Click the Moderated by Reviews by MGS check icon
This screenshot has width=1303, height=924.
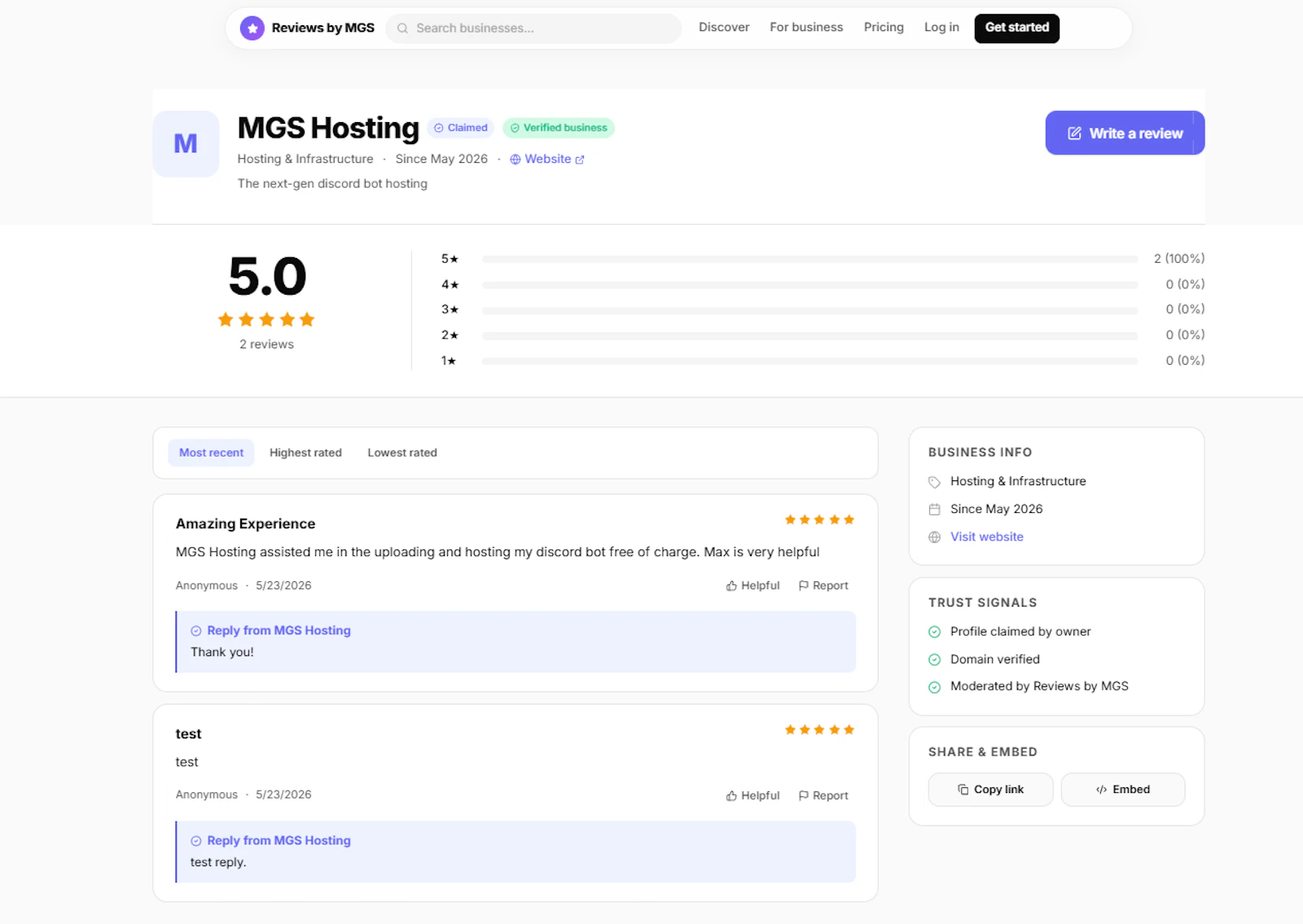(934, 687)
